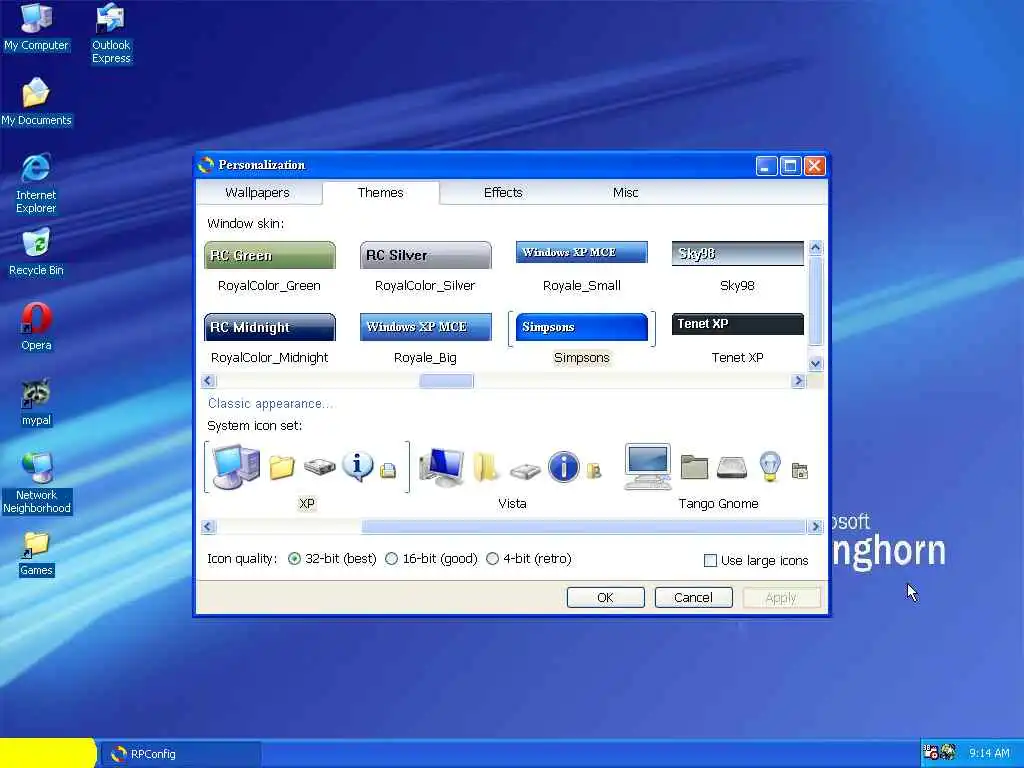
Task: Launch Outlook Express from desktop
Action: (x=111, y=33)
